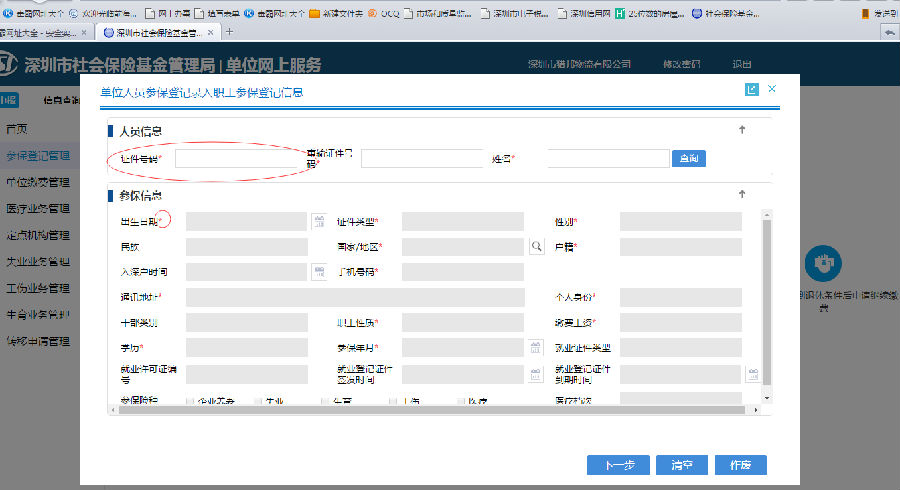900x490 pixels.
Task: Click the 证件号码 input field
Action: 238,158
